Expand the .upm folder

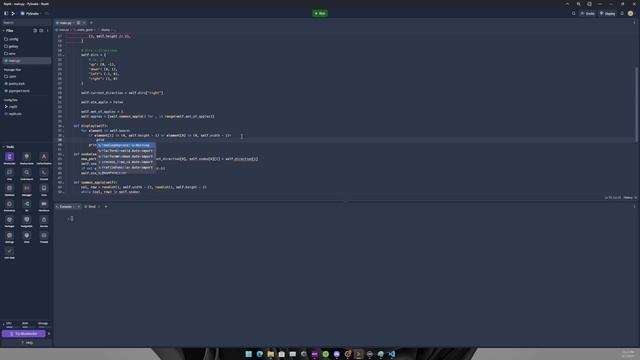pos(10,76)
